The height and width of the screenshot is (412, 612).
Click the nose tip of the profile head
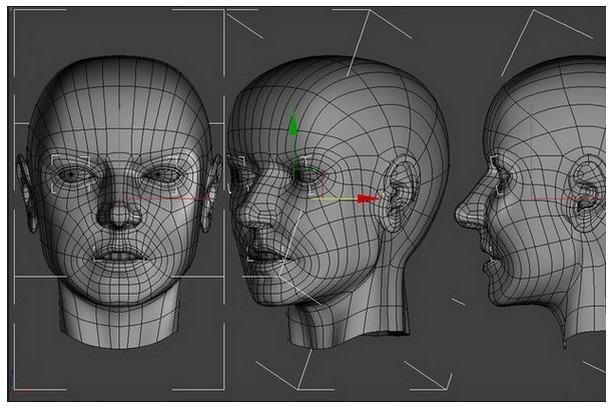coord(459,213)
